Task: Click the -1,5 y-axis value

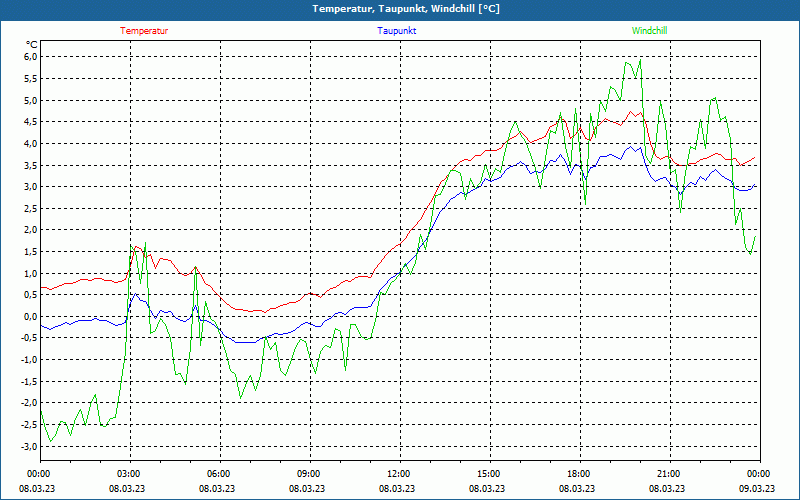Action: [x=29, y=382]
